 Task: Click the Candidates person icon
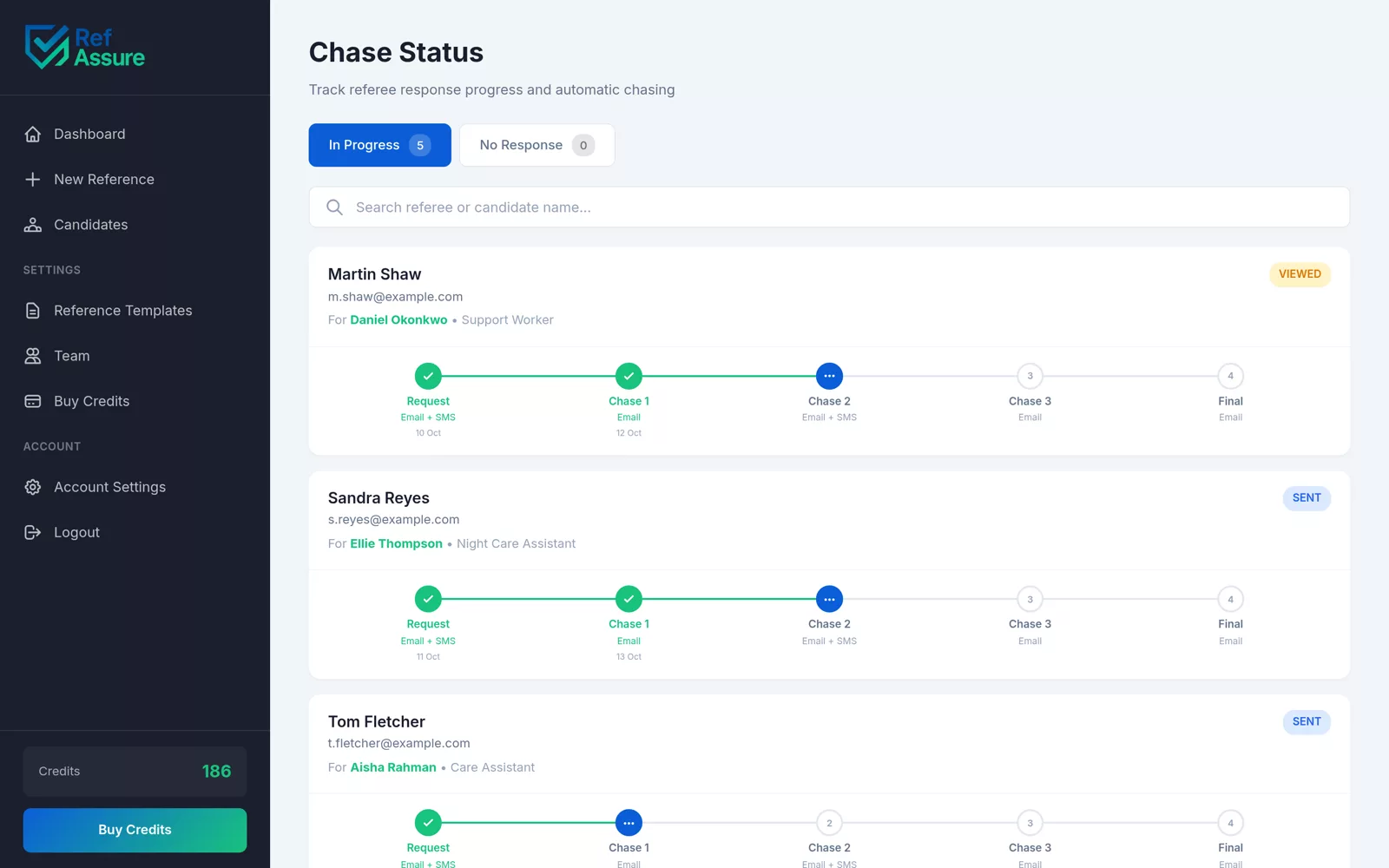coord(33,225)
